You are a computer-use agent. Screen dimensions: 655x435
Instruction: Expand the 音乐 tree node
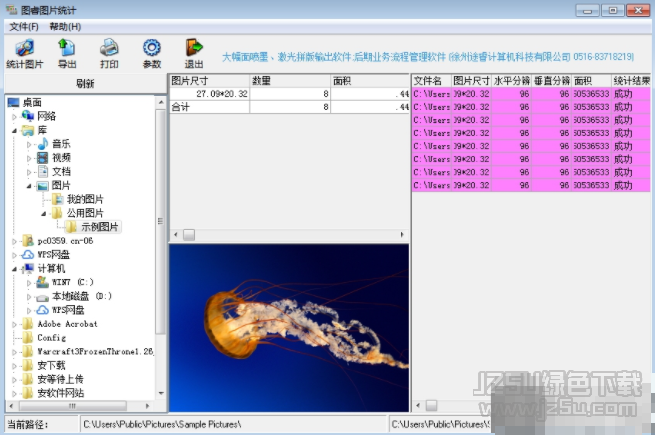click(x=29, y=145)
